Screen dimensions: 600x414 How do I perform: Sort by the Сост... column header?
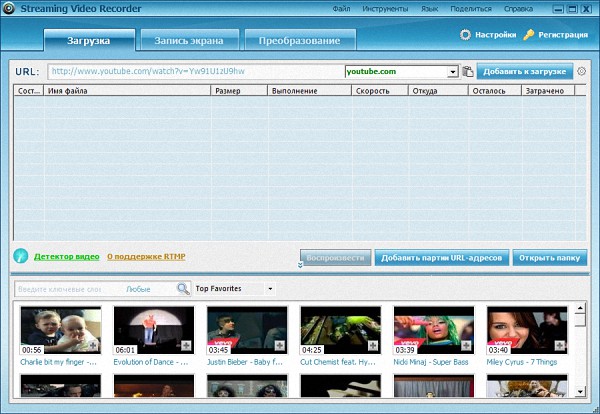click(x=29, y=91)
